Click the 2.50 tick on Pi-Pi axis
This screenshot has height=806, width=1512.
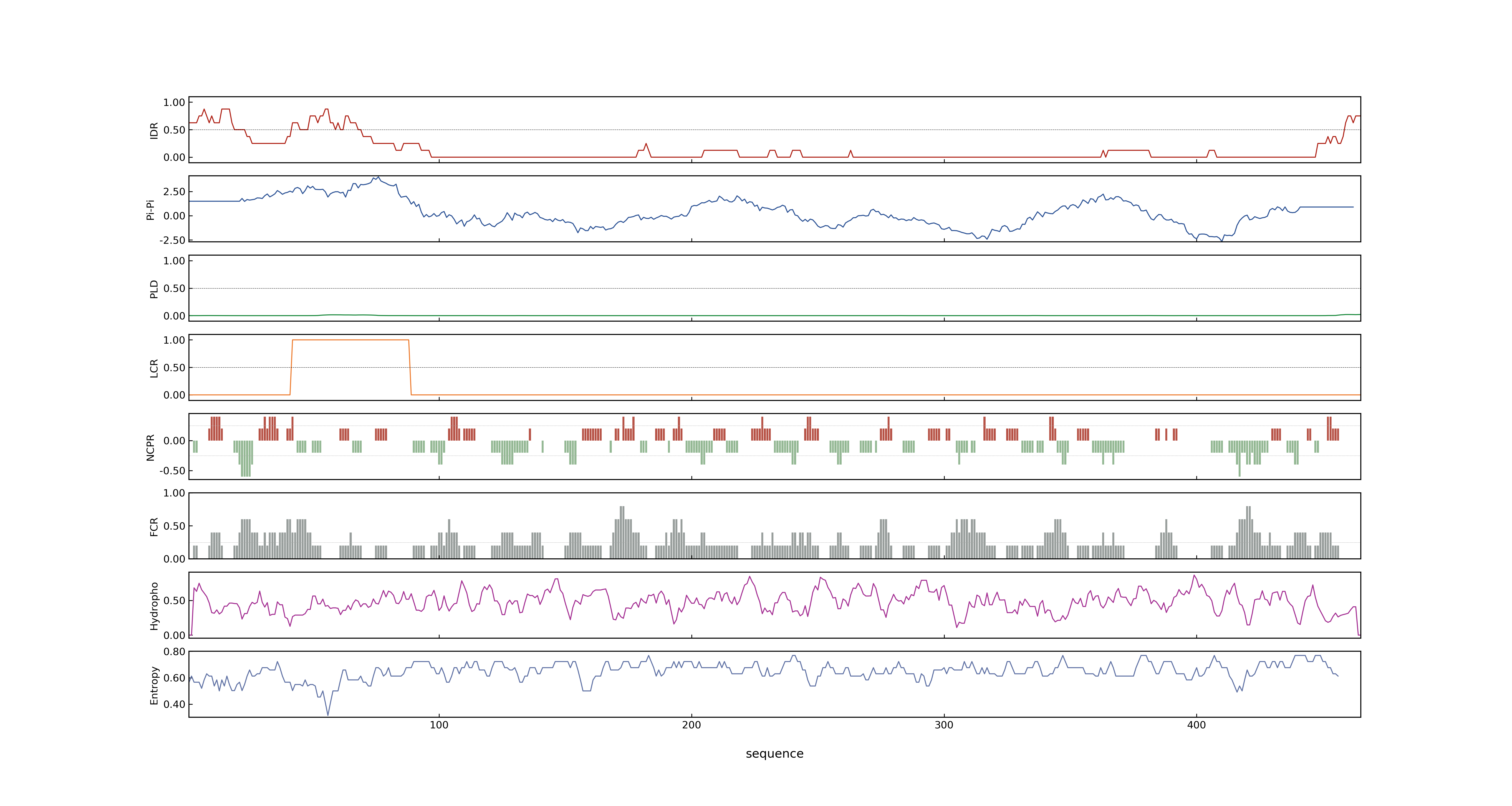[x=174, y=192]
